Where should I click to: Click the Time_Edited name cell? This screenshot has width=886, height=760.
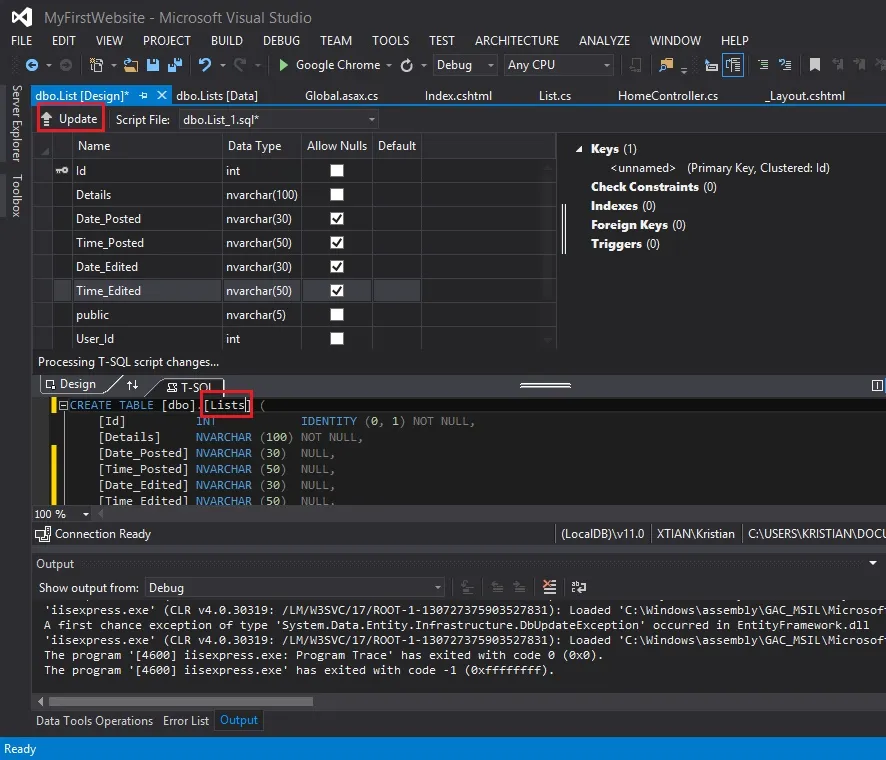147,290
